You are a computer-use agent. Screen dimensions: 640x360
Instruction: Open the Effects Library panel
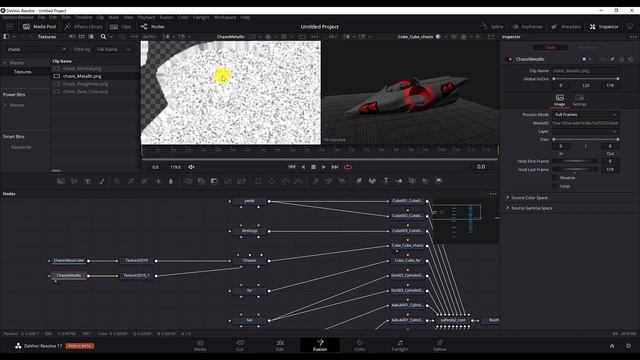click(84, 27)
